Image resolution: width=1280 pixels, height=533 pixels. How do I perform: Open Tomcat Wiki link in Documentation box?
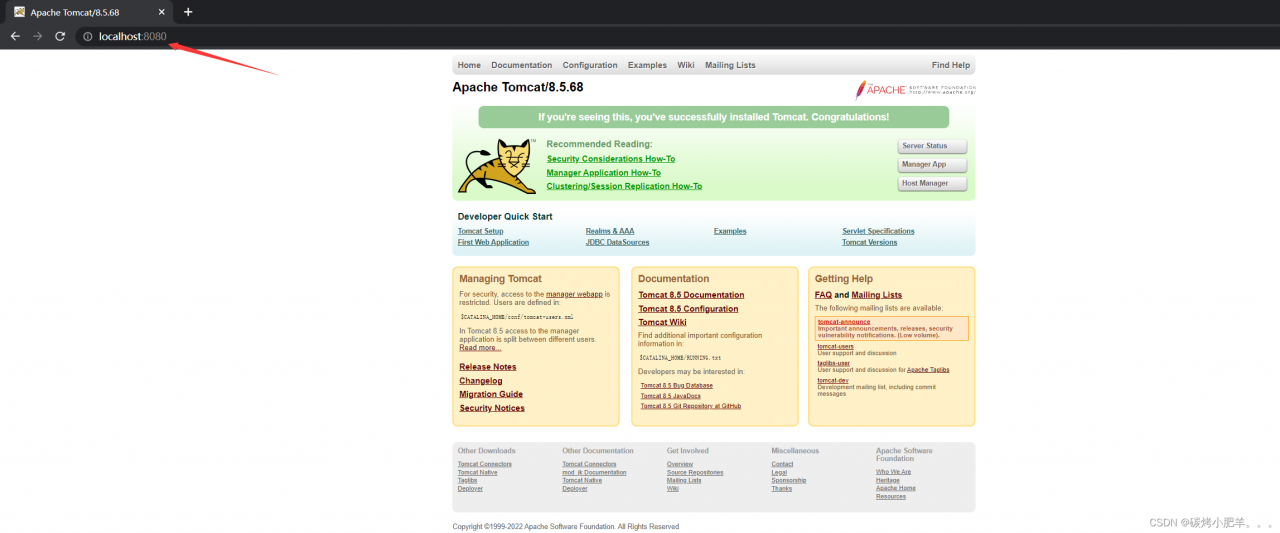coord(662,322)
